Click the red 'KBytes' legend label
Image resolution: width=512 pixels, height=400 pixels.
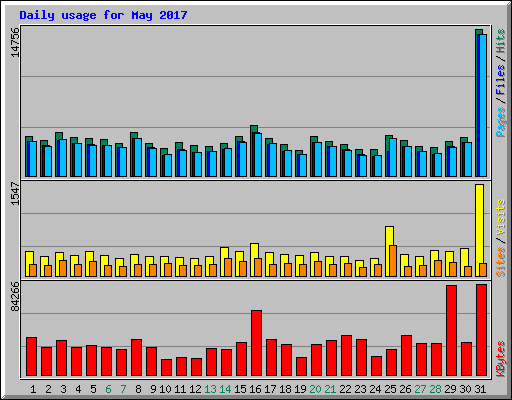pos(500,359)
